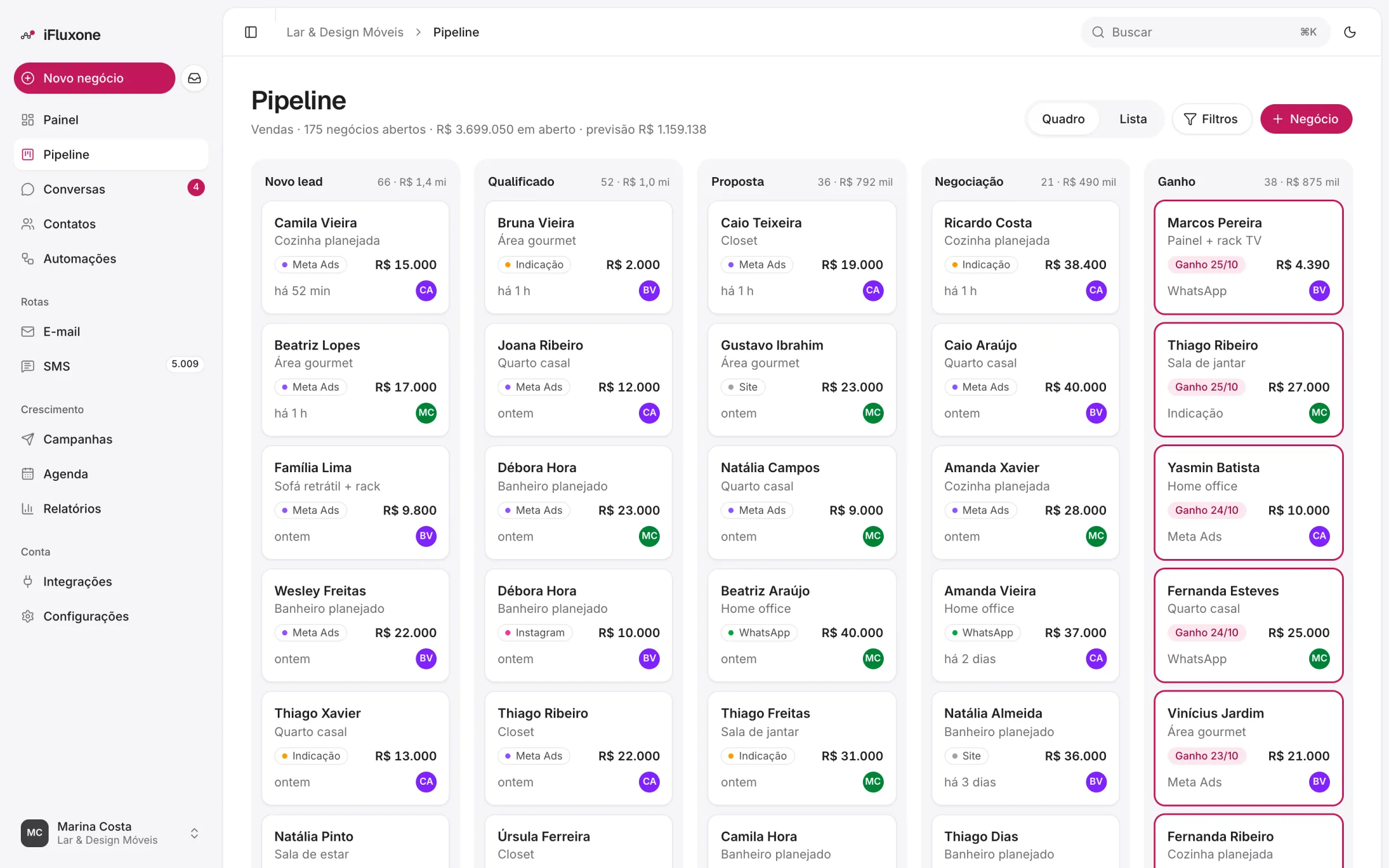Screen dimensions: 1389x868
Task: Click CA avatar on Camila Vieira card
Action: 426,290
